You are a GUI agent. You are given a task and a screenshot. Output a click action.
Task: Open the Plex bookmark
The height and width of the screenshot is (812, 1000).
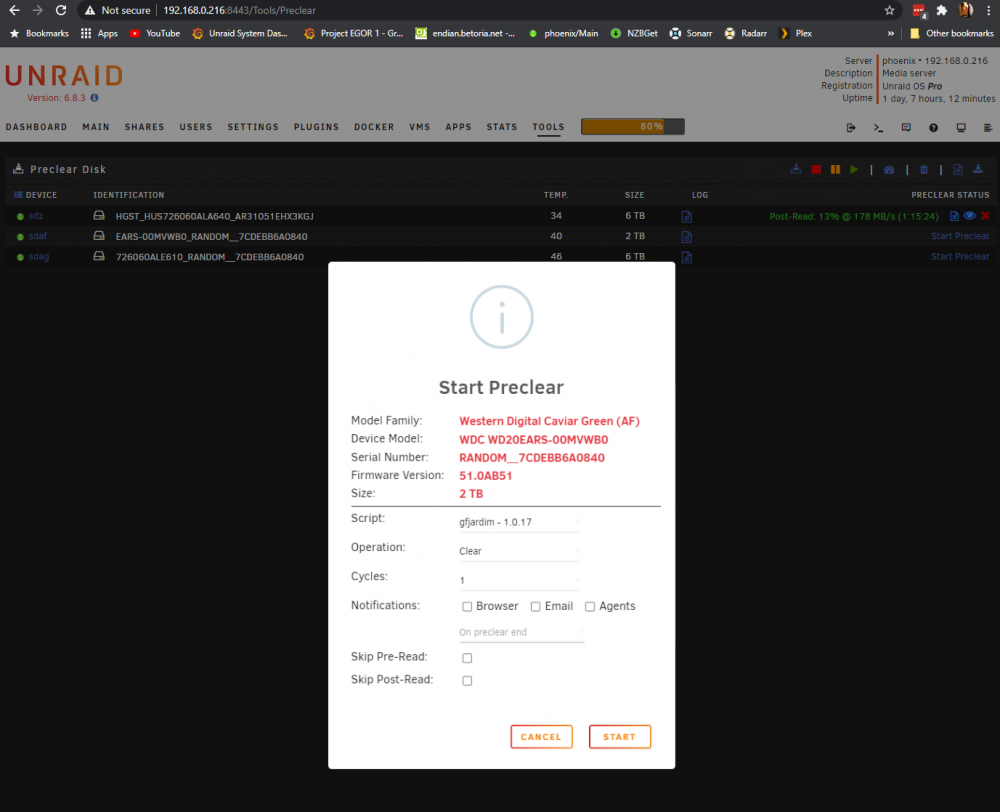pyautogui.click(x=796, y=33)
